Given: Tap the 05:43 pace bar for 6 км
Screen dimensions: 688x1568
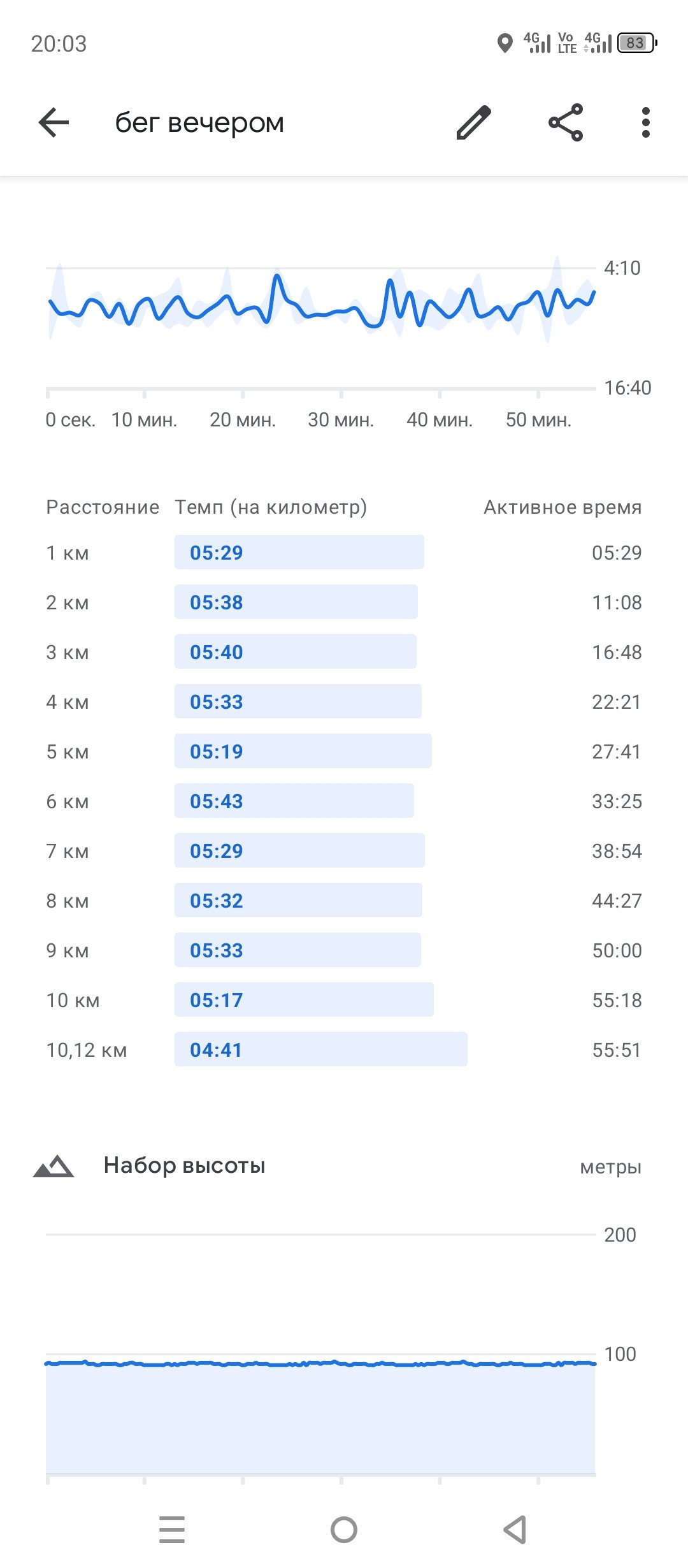Looking at the screenshot, I should pyautogui.click(x=294, y=801).
